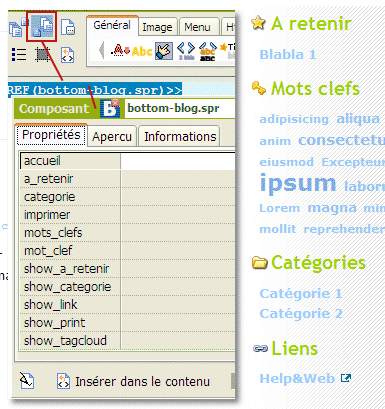Screen dimensions: 385x409
Task: Click the highlighted component insert icon
Action: pos(42,27)
